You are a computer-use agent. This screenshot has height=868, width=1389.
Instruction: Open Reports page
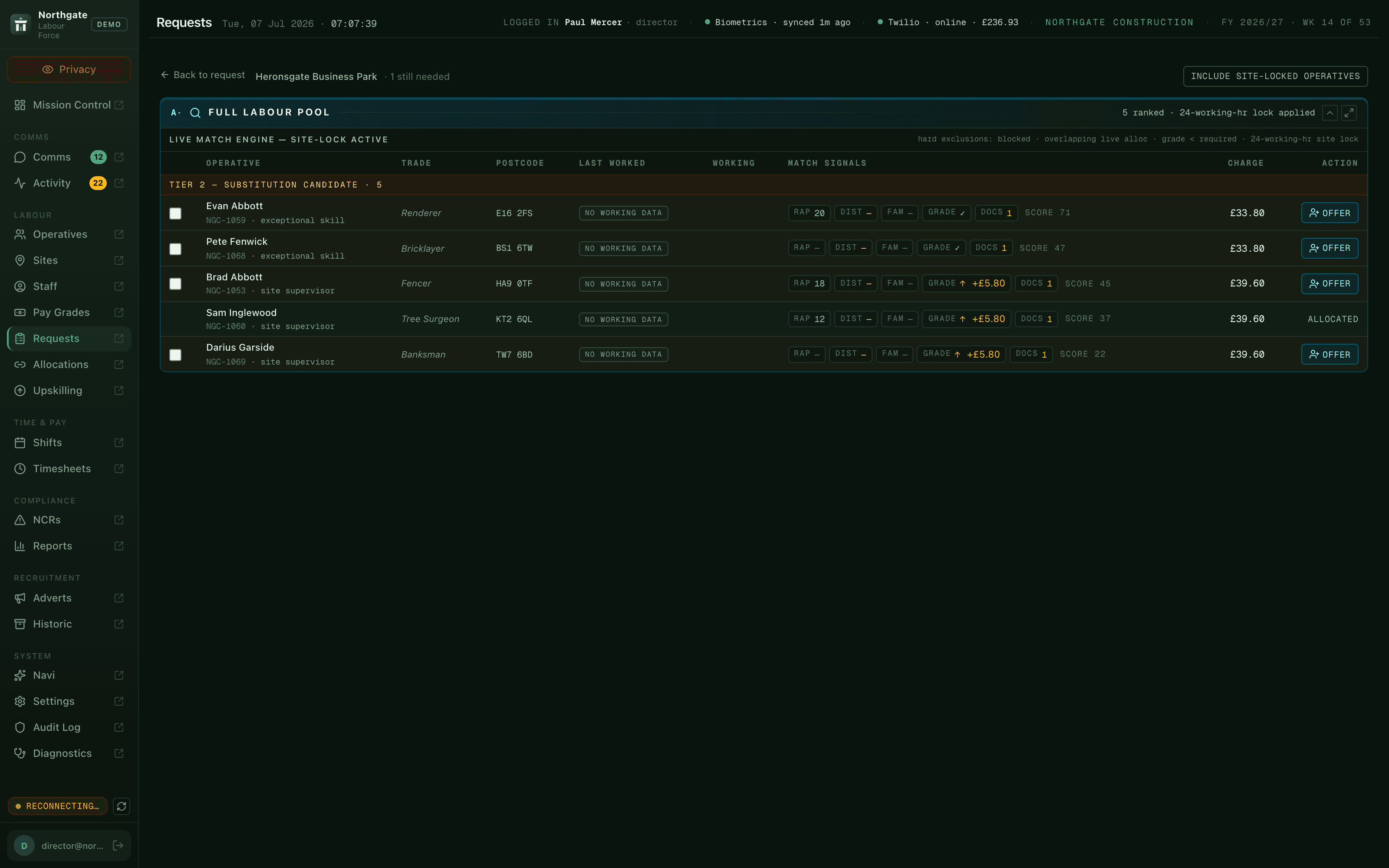pyautogui.click(x=52, y=546)
